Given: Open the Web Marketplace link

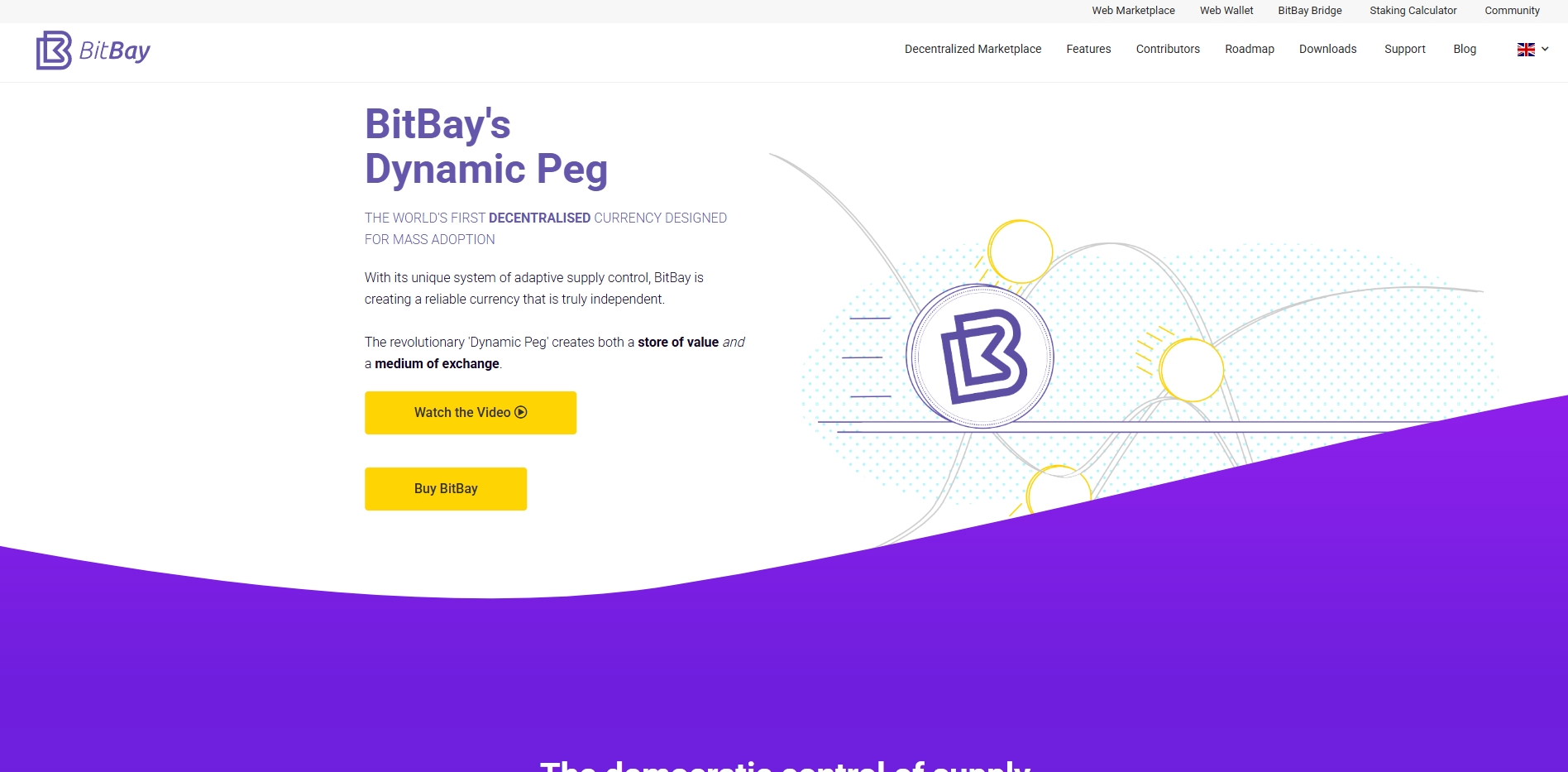Looking at the screenshot, I should (x=1133, y=11).
